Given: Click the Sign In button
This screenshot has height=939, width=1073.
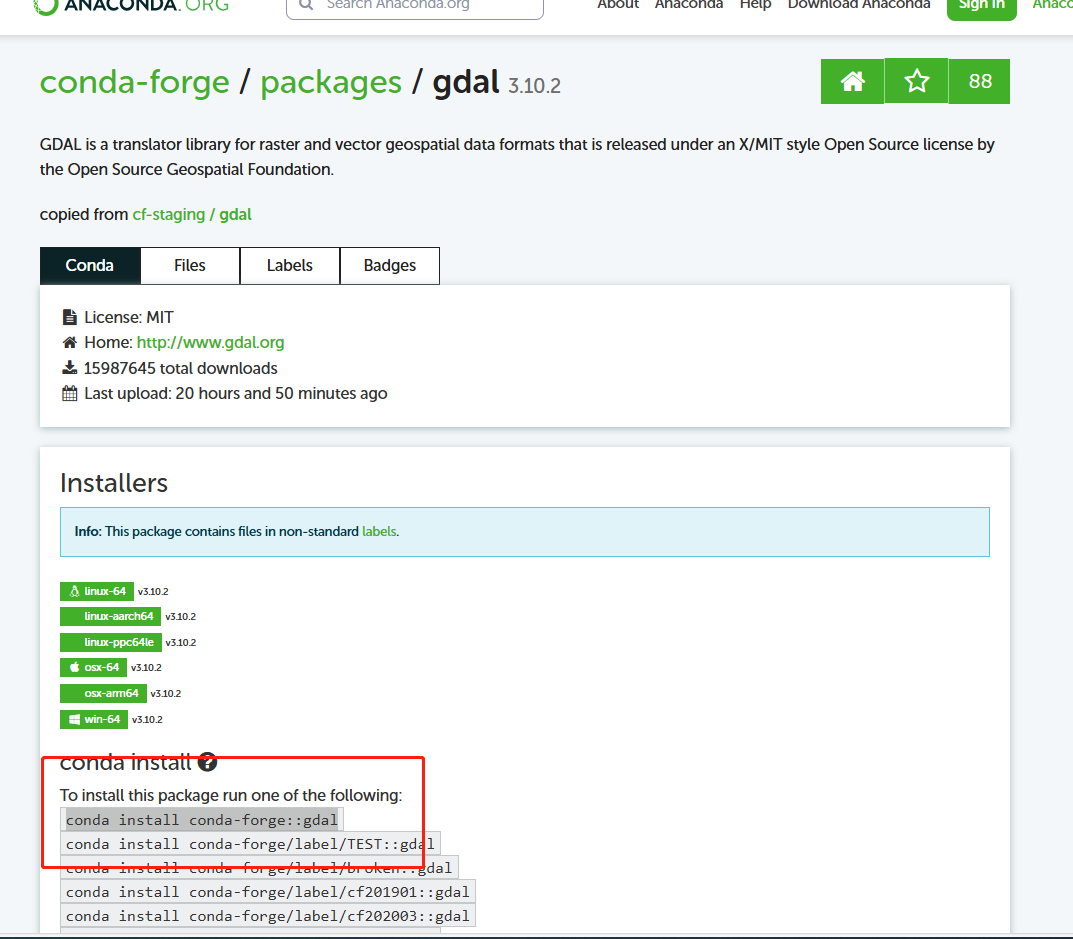Looking at the screenshot, I should pyautogui.click(x=981, y=7).
